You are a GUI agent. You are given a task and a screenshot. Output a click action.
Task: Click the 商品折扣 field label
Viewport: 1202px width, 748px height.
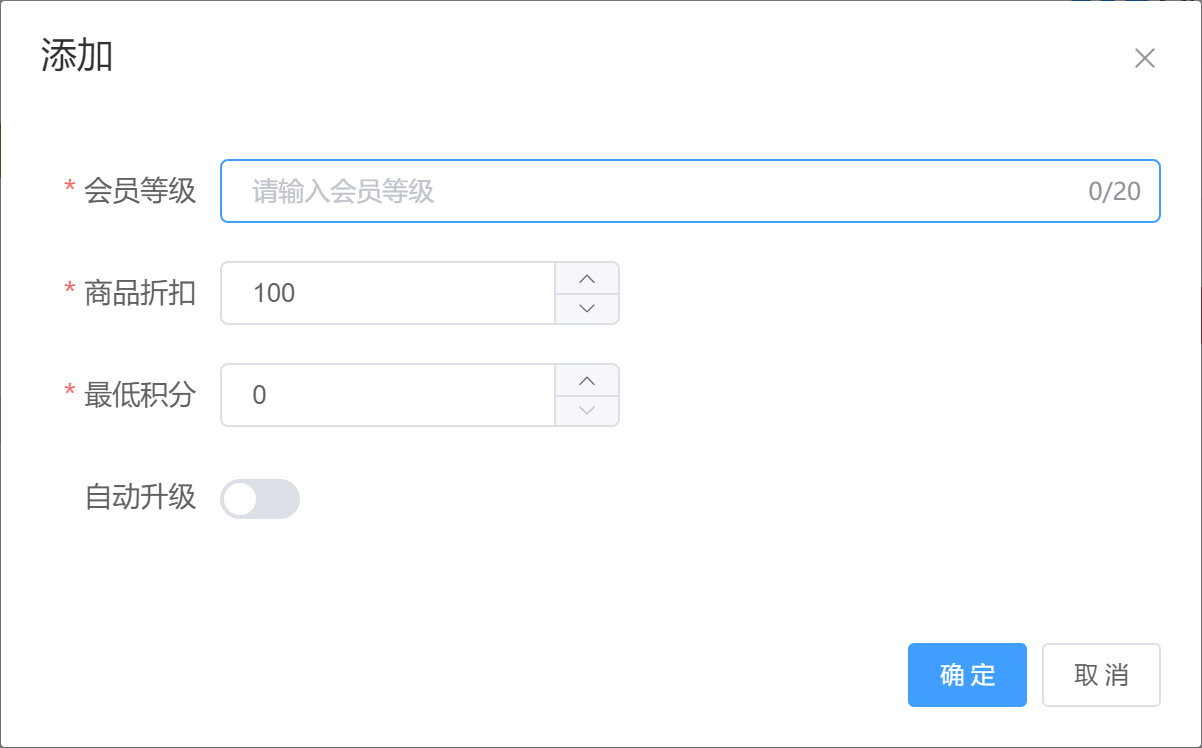(x=140, y=293)
